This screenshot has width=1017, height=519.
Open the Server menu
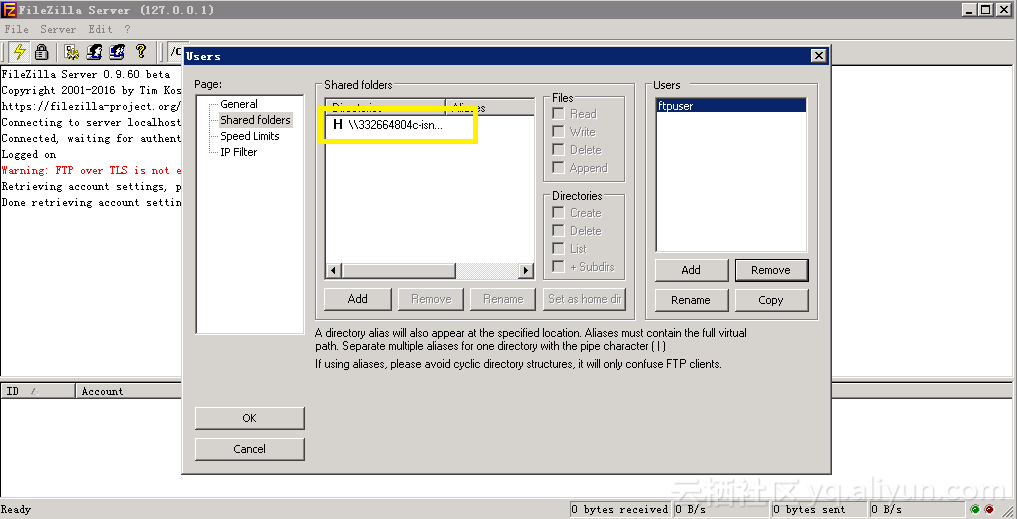tap(58, 29)
